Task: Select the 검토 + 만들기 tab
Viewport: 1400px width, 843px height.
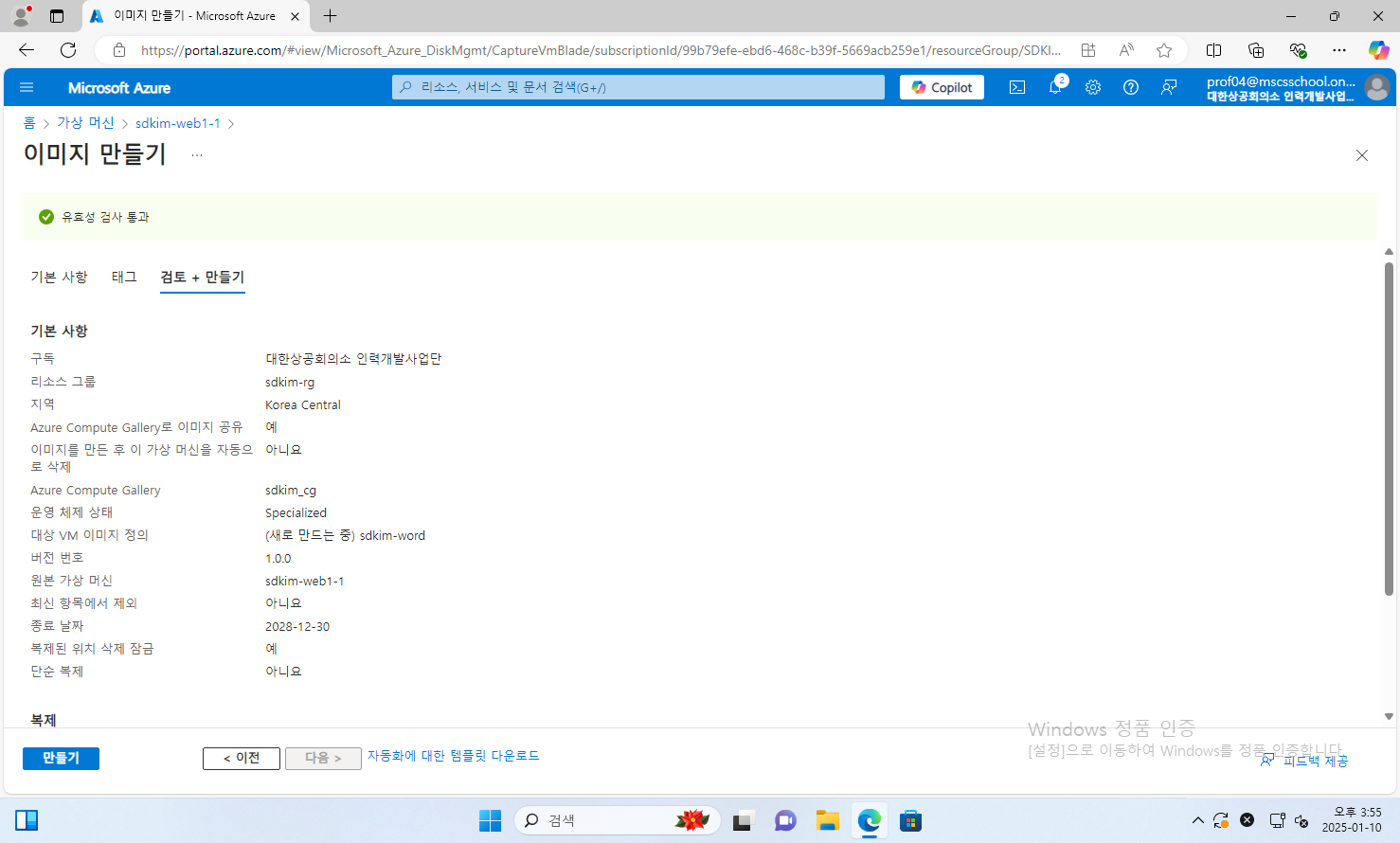Action: (x=203, y=277)
